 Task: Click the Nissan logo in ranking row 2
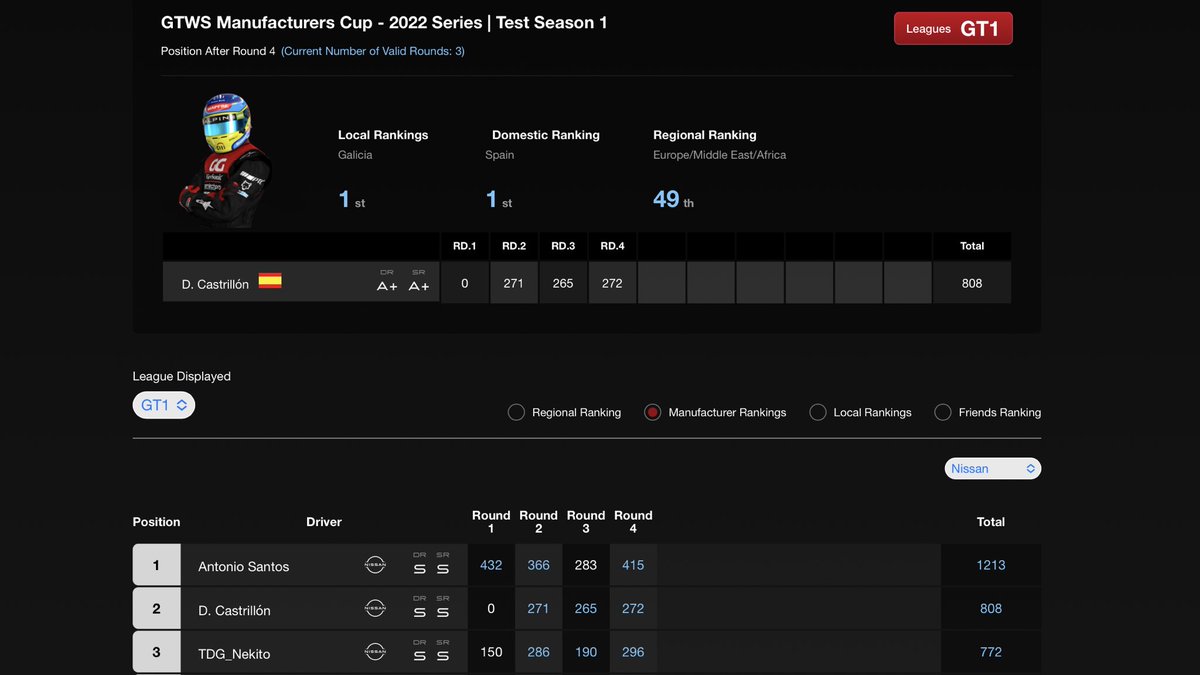tap(375, 608)
